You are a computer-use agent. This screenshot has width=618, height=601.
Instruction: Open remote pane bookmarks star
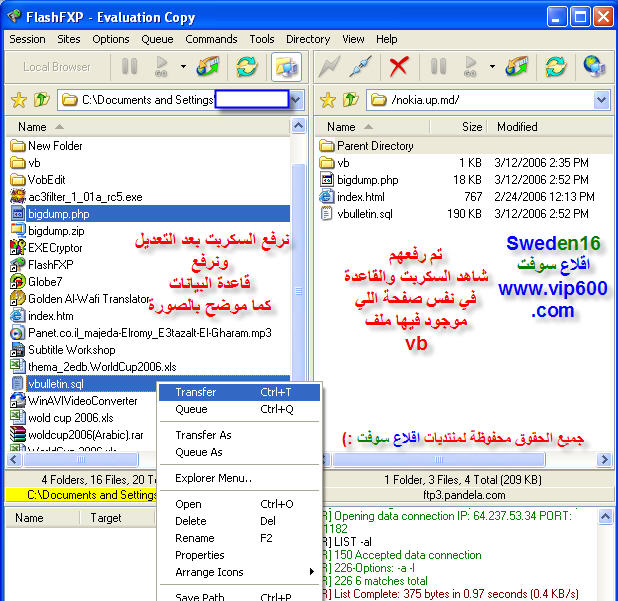tap(328, 100)
